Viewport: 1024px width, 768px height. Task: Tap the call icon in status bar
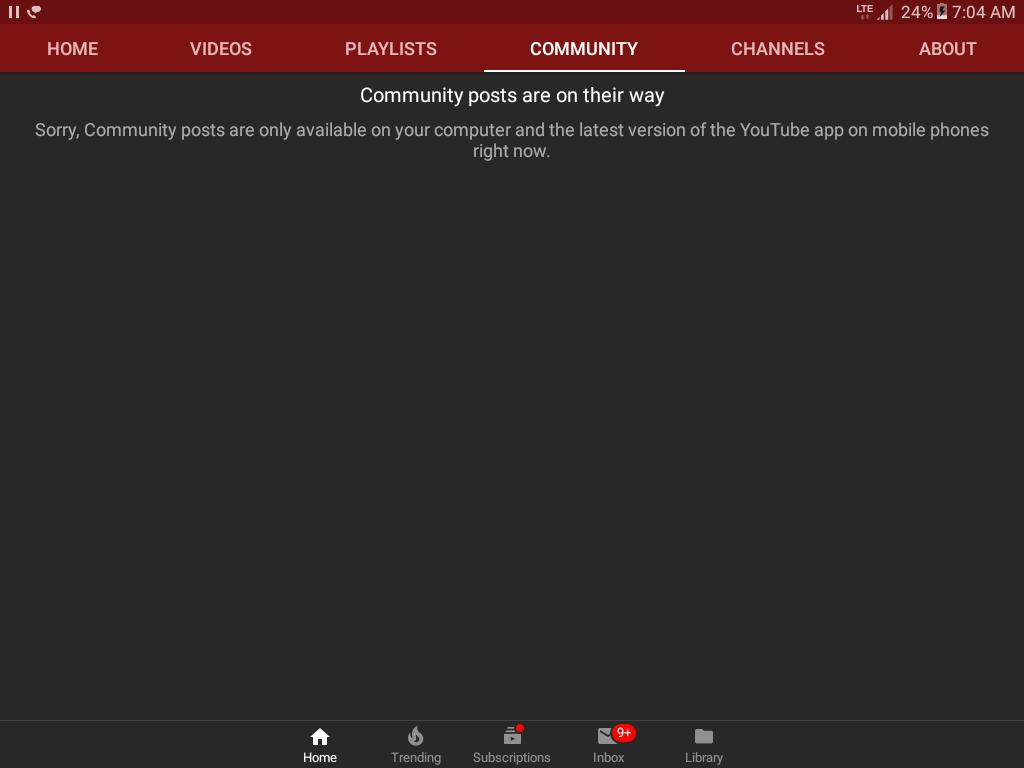34,12
